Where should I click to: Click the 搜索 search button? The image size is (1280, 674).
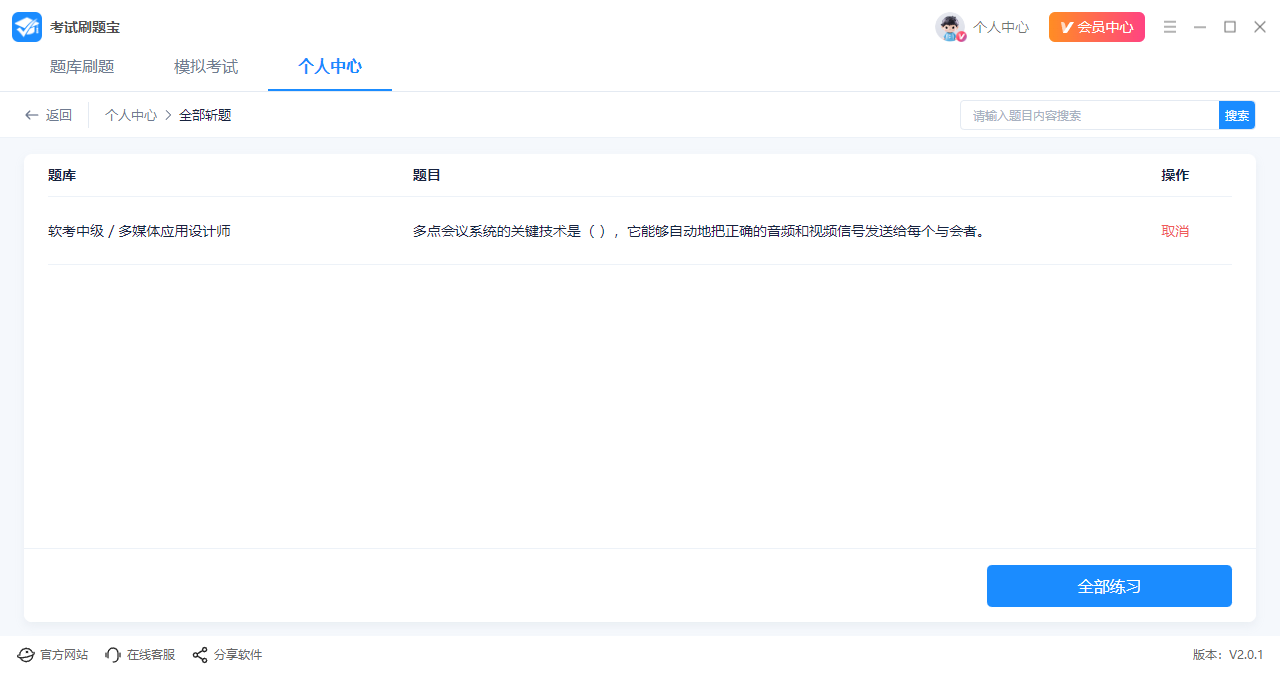pos(1237,115)
